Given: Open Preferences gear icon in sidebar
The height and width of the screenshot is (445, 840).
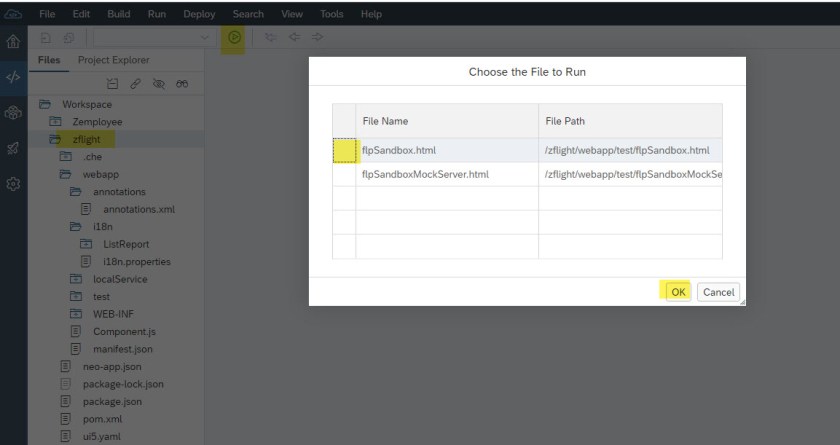Looking at the screenshot, I should pyautogui.click(x=15, y=185).
